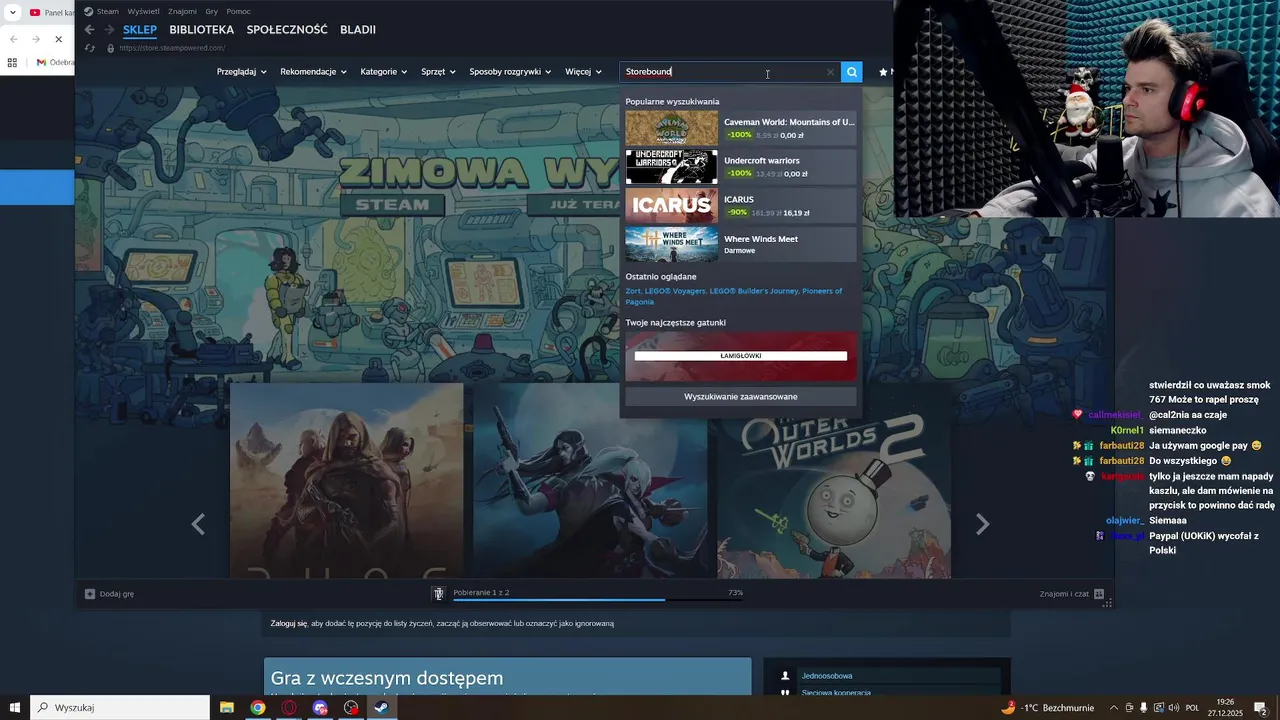1280x720 pixels.
Task: Open the Caveman World search suggestion
Action: click(741, 128)
